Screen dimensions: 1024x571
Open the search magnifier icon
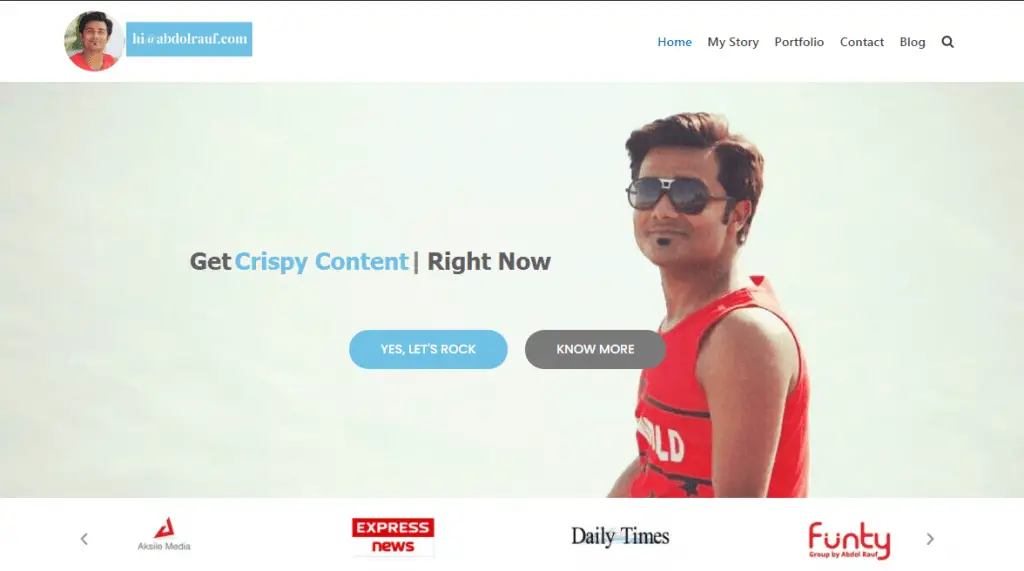pos(948,42)
